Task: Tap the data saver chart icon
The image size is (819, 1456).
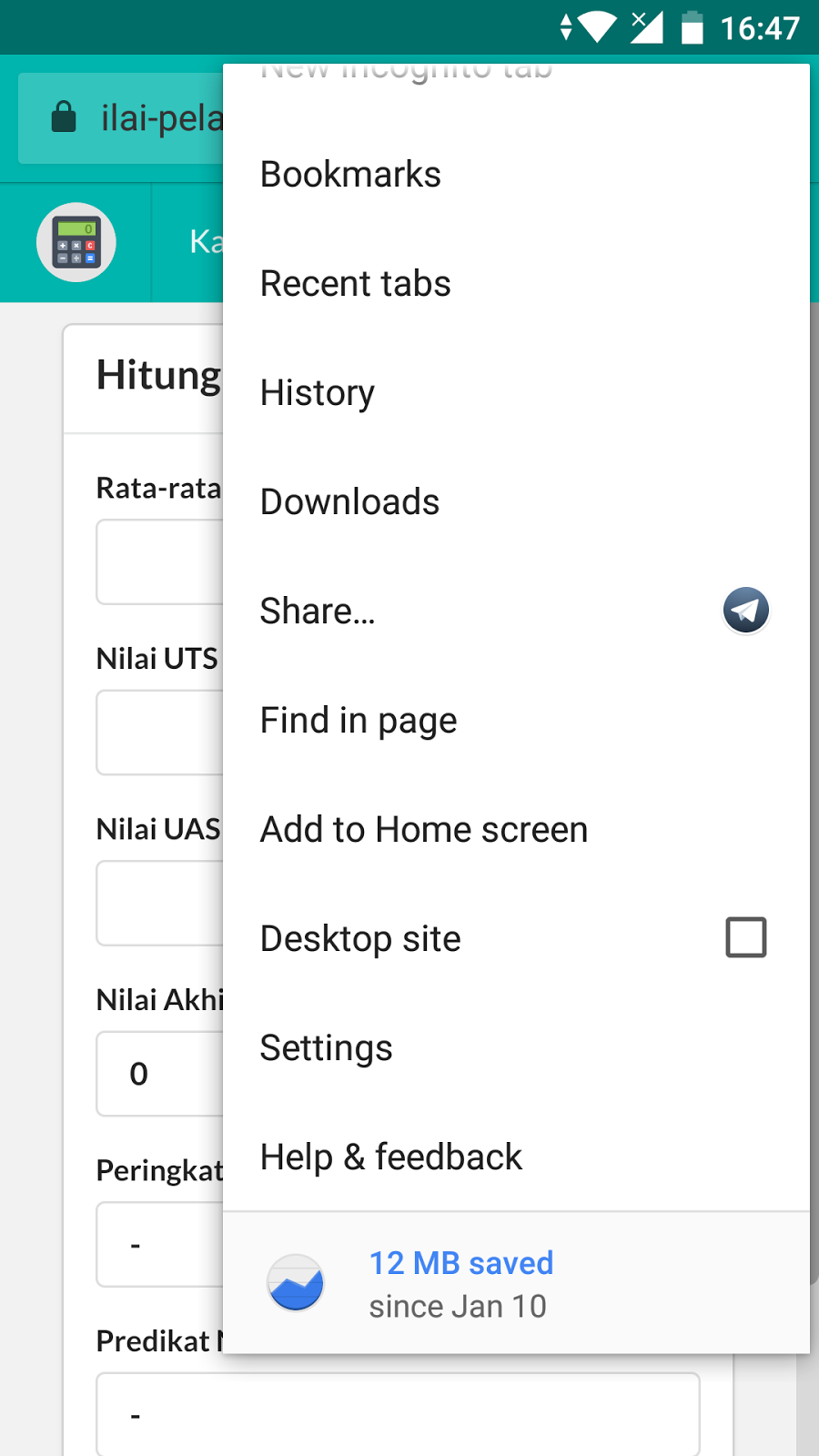Action: pos(296,1283)
